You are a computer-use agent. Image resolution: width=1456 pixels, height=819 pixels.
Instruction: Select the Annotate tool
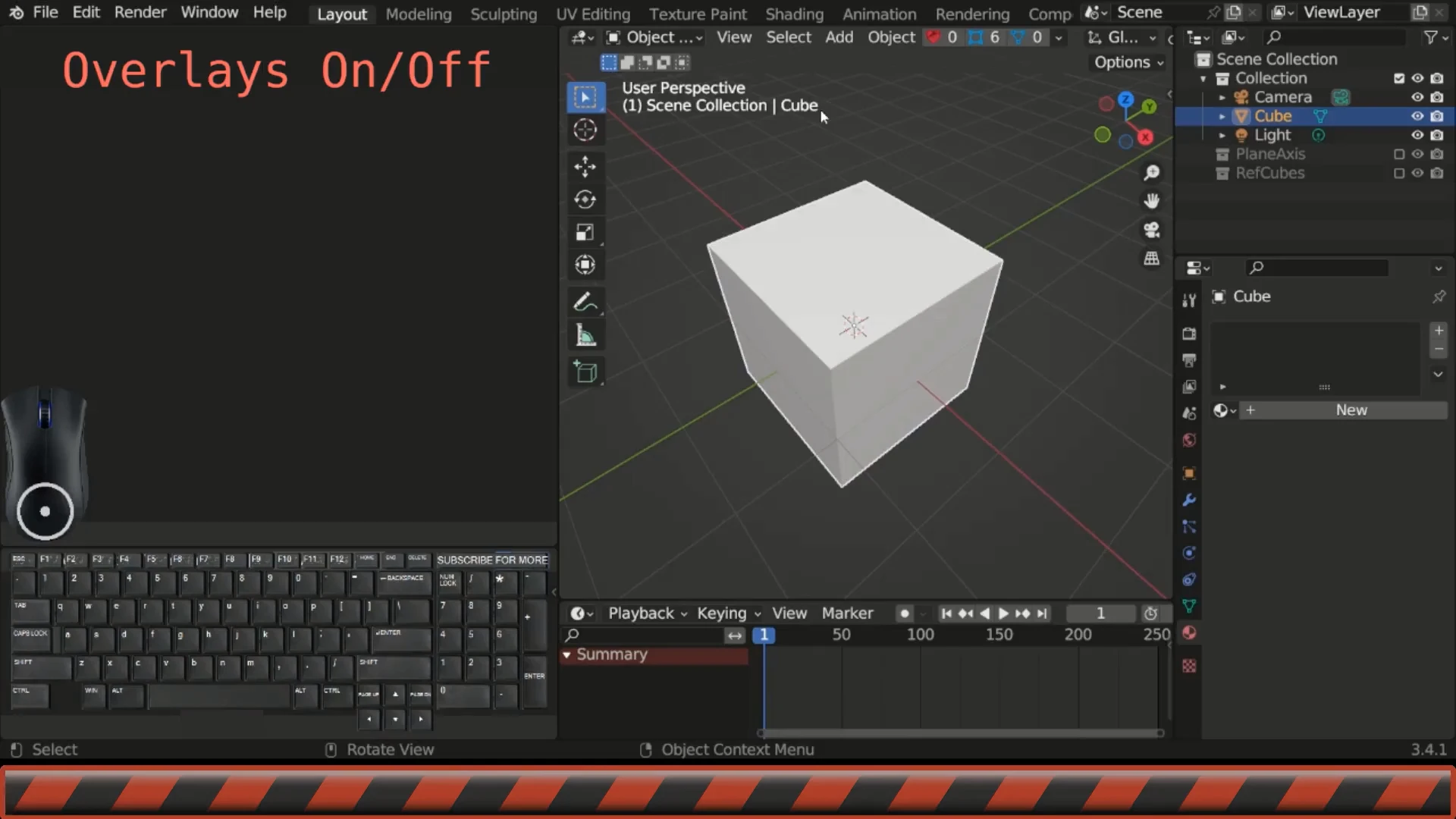pos(585,303)
